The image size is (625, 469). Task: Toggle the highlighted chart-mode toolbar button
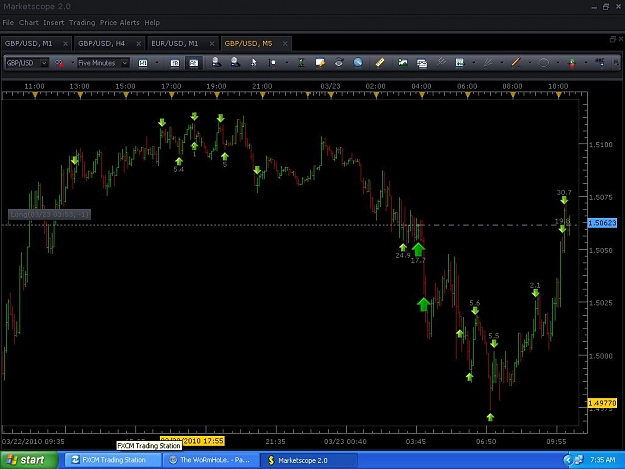[194, 63]
